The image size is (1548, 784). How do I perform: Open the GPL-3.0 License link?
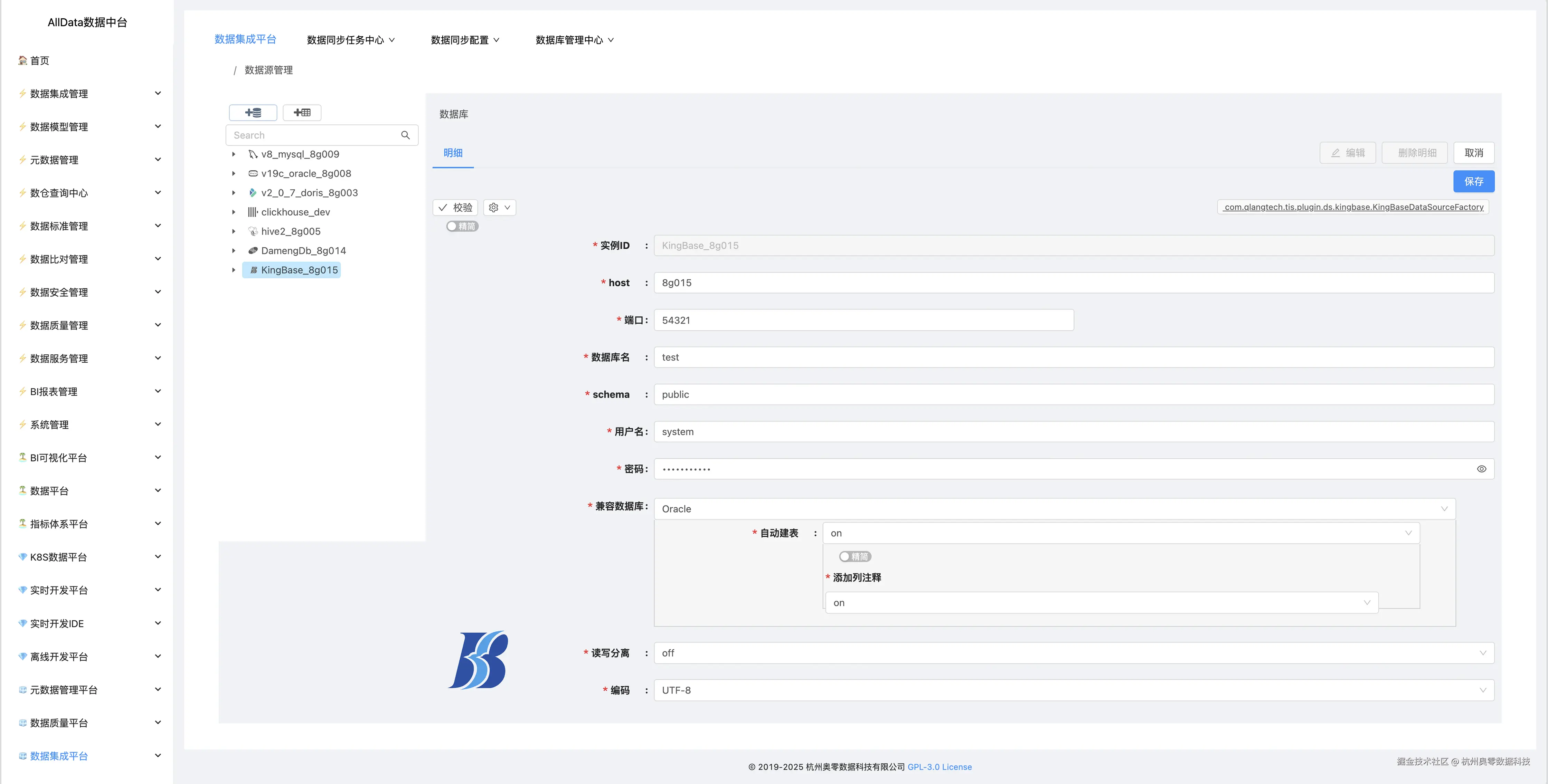click(x=939, y=767)
